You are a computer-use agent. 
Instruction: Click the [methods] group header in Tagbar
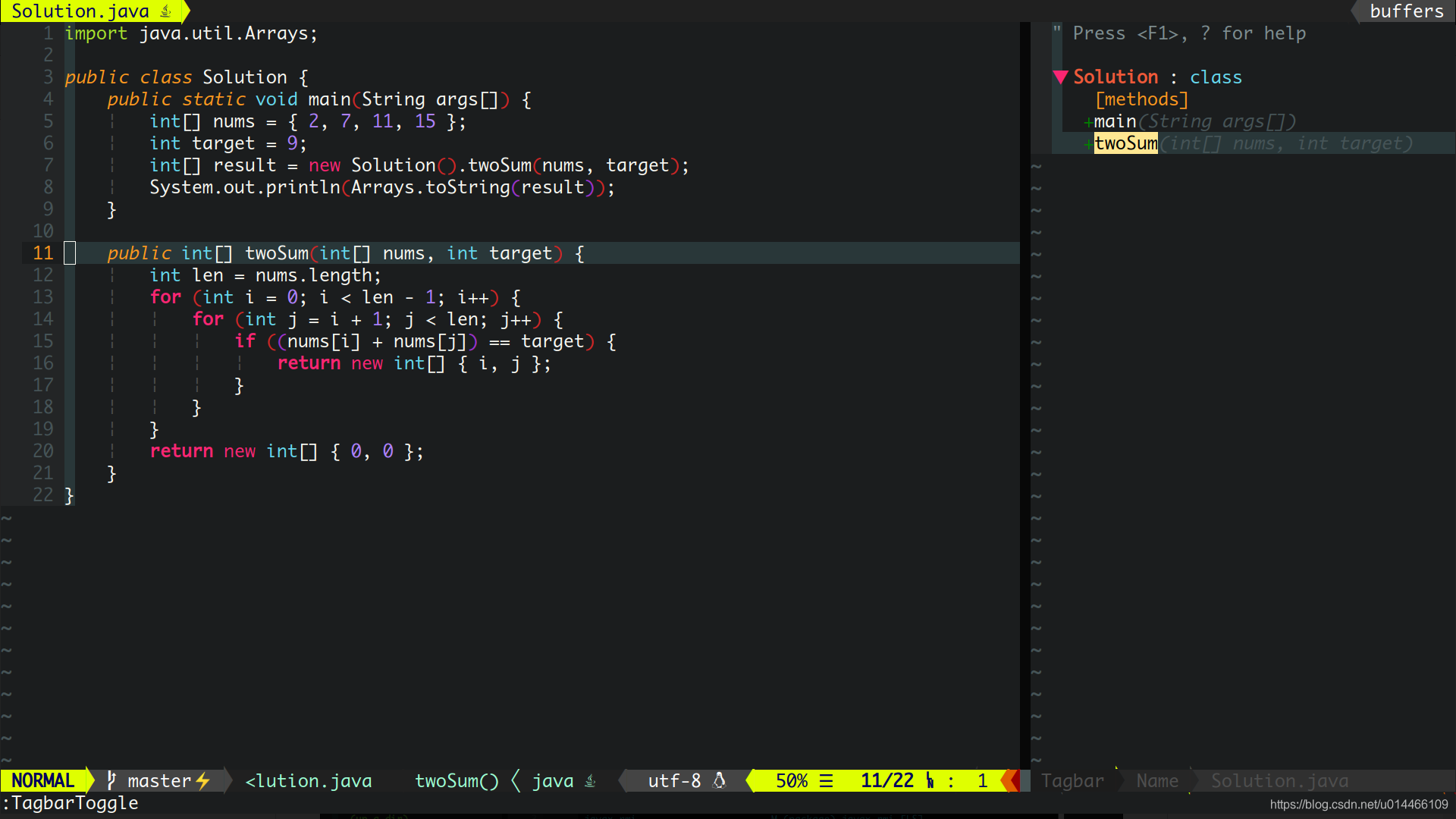[x=1141, y=99]
